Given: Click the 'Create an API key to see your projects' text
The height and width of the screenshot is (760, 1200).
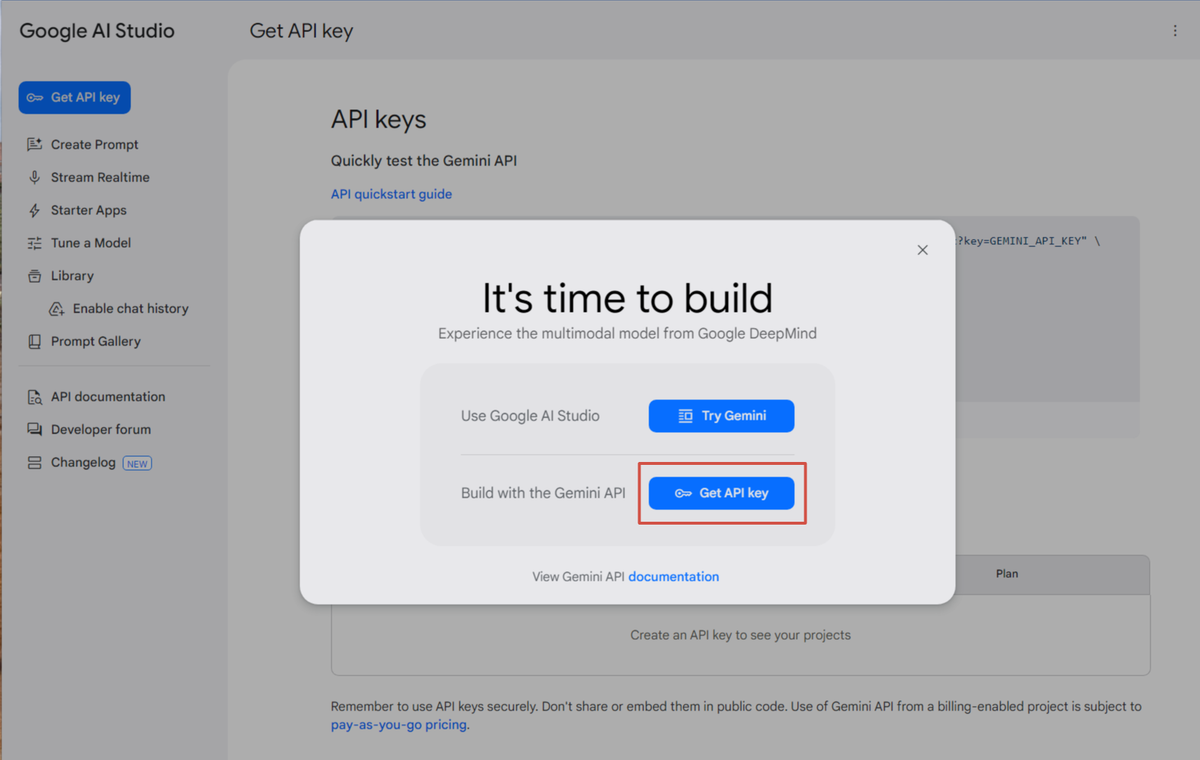Looking at the screenshot, I should (x=740, y=635).
